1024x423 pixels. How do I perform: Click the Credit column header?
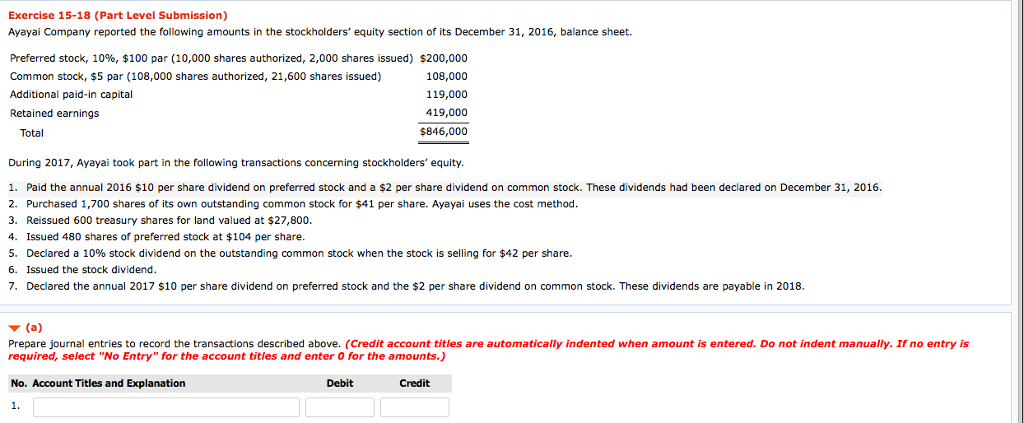[x=414, y=383]
